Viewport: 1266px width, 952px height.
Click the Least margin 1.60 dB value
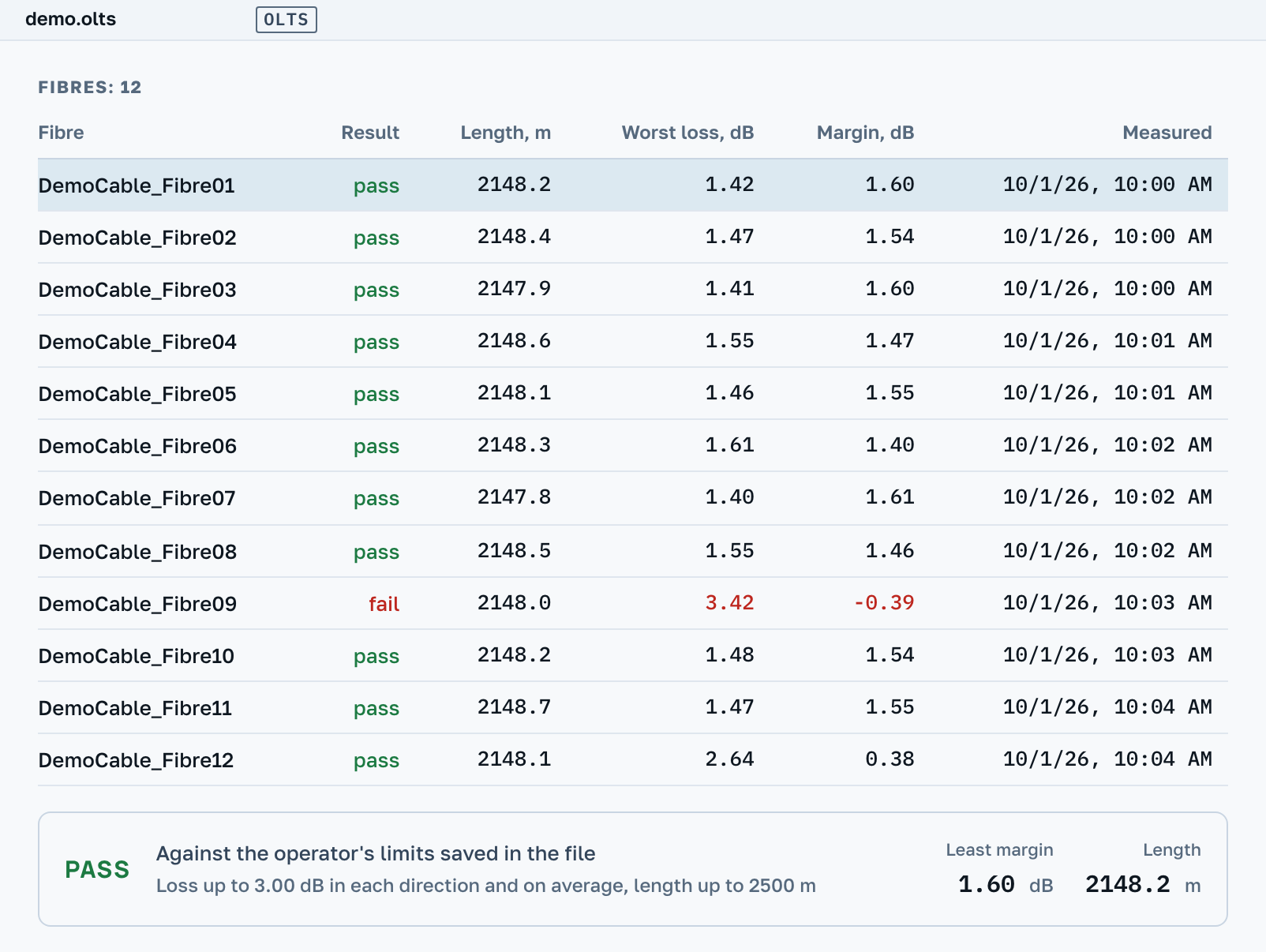[1006, 885]
